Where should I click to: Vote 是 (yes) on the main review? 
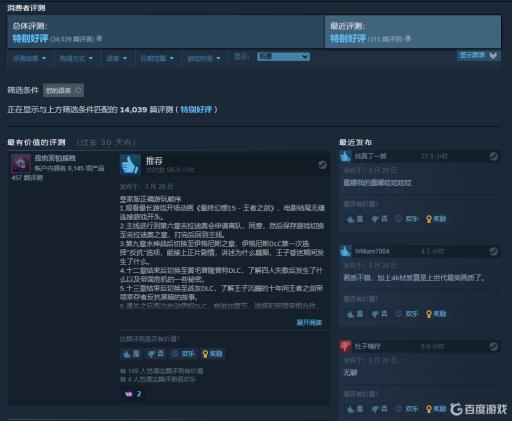[x=131, y=354]
